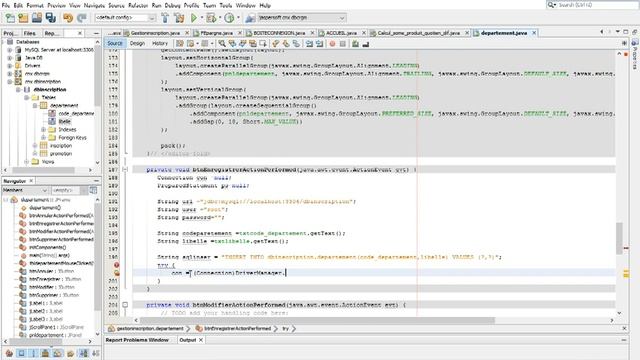The height and width of the screenshot is (360, 640).
Task: Close the Output tab
Action: coord(201,340)
